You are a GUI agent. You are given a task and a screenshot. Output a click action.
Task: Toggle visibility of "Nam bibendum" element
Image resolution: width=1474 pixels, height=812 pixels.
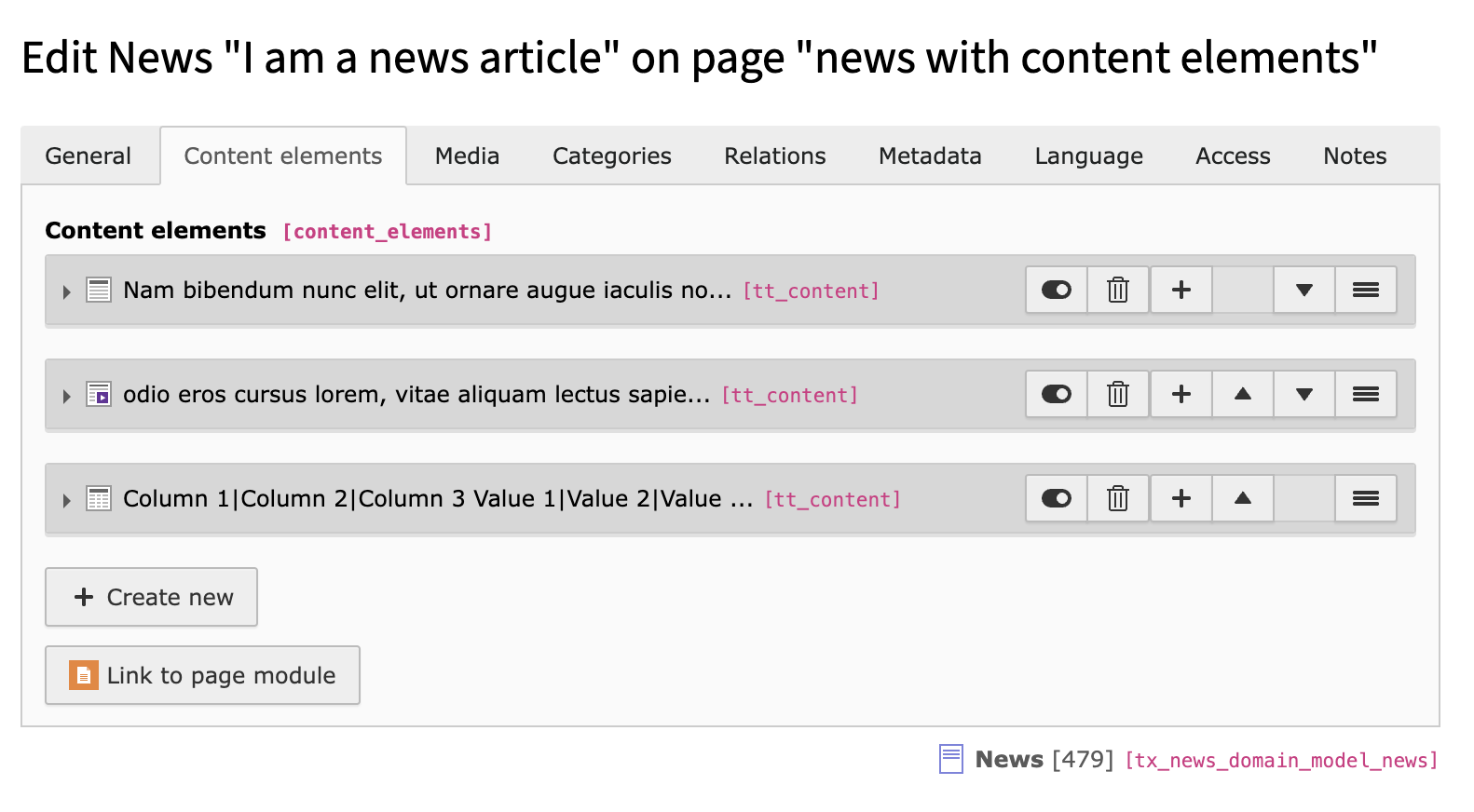point(1056,291)
